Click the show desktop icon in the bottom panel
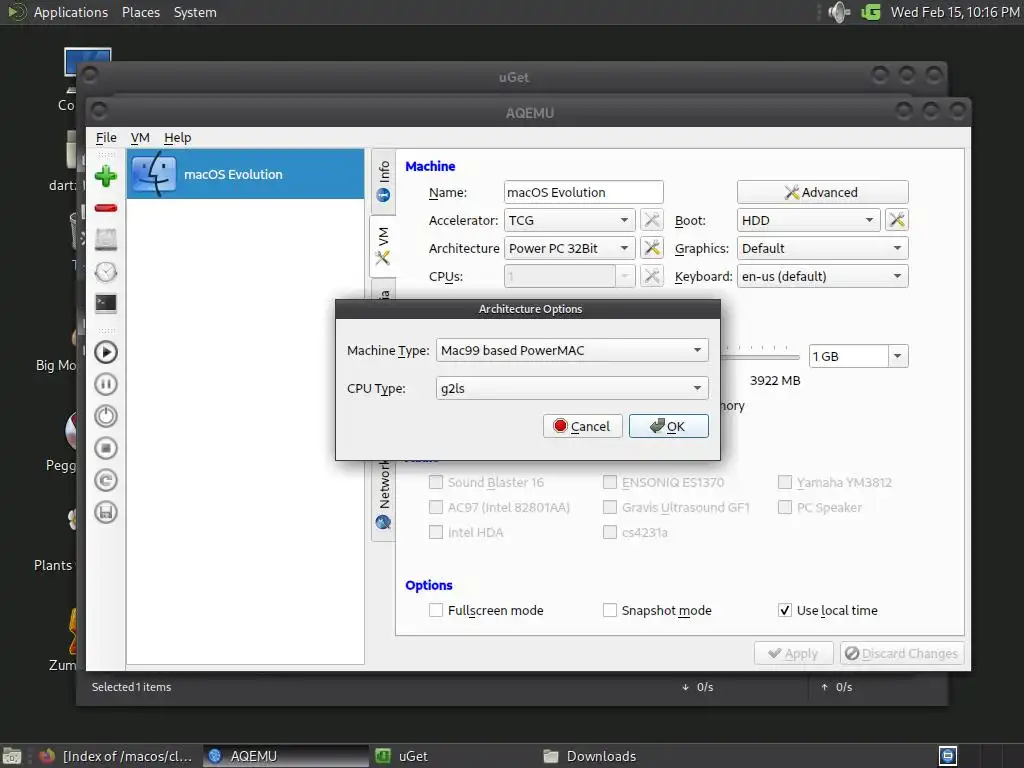Viewport: 1024px width, 768px height. (12, 756)
